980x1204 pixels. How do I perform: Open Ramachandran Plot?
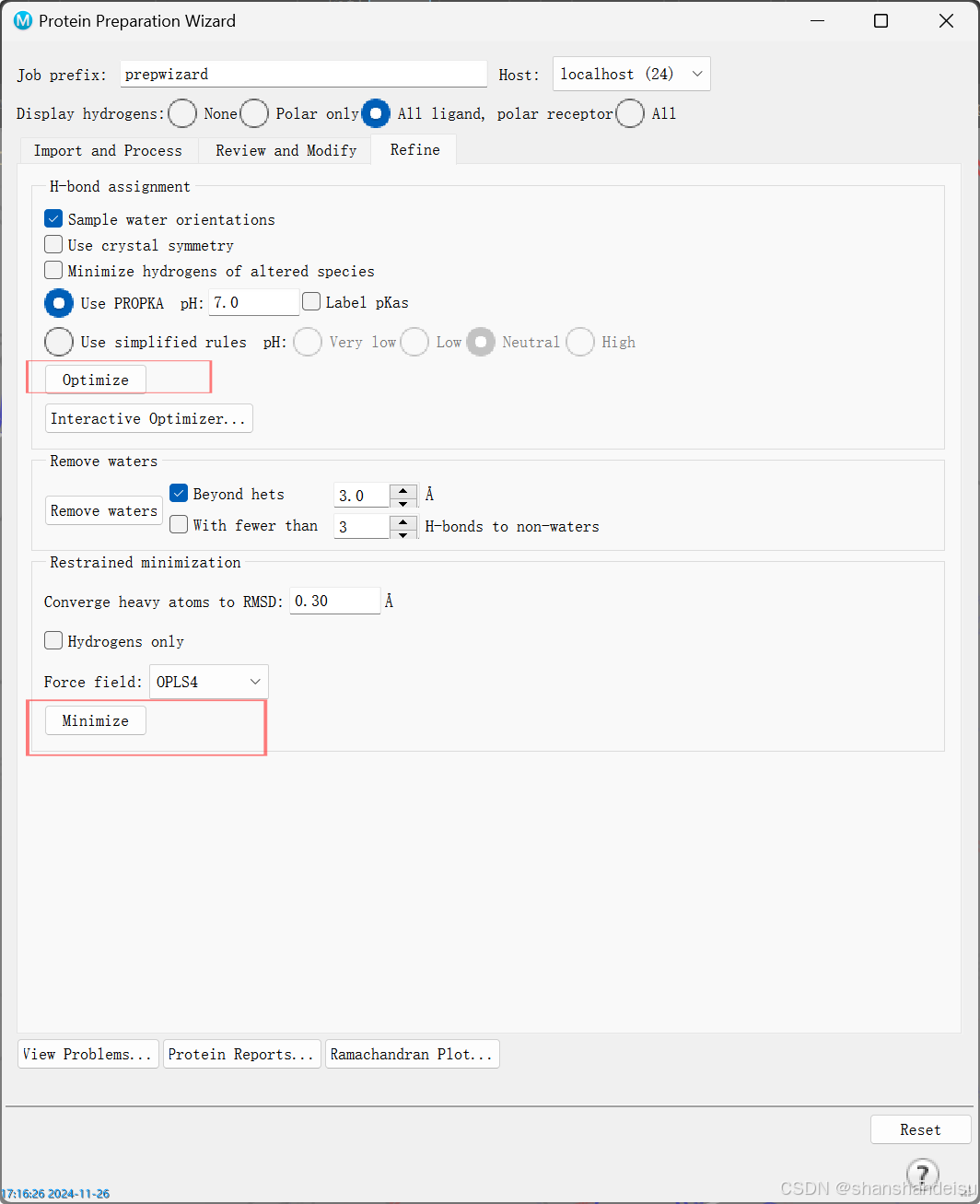[x=413, y=1054]
